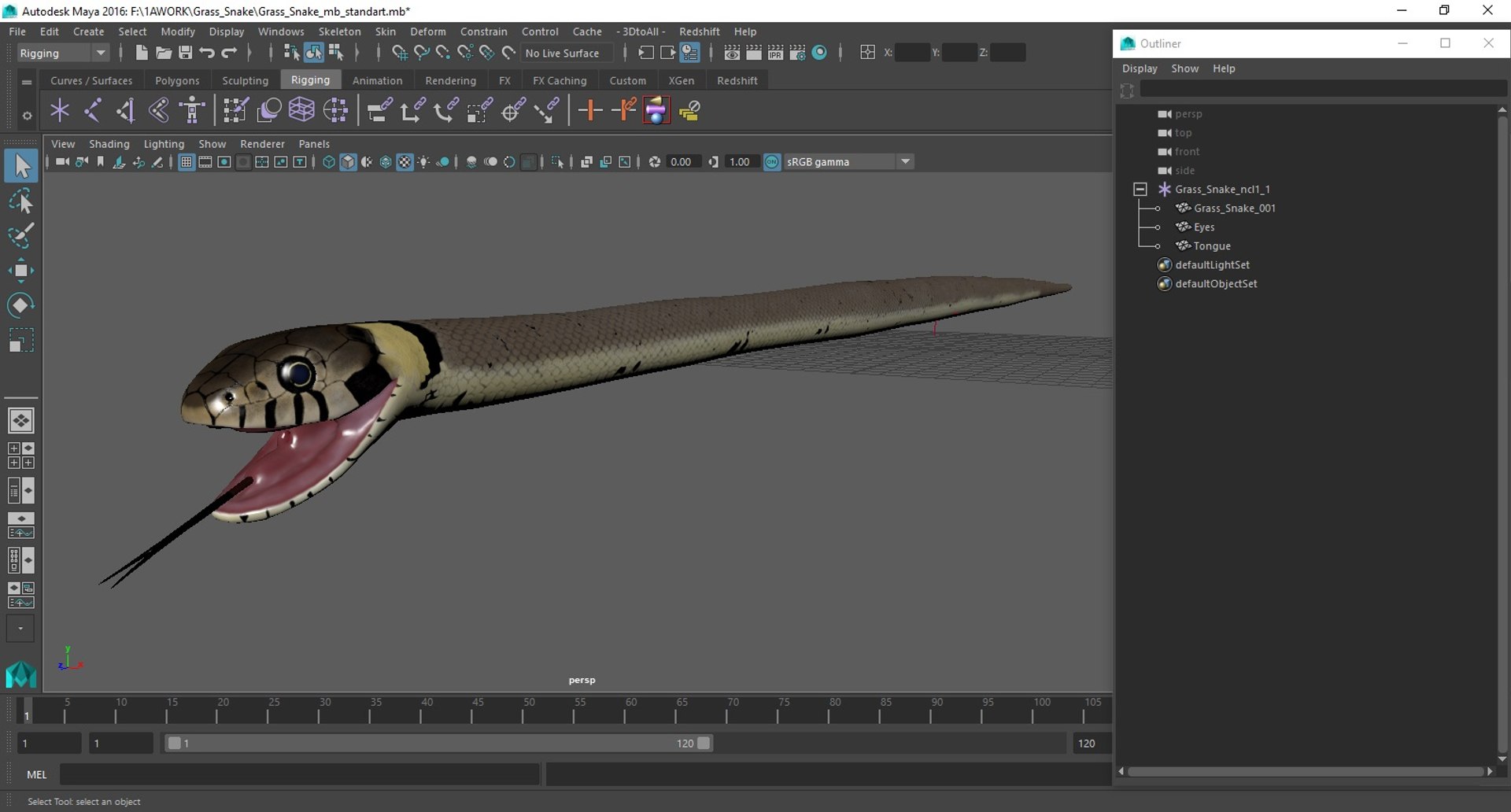
Task: Select Tongue mesh in Outliner
Action: (1212, 246)
